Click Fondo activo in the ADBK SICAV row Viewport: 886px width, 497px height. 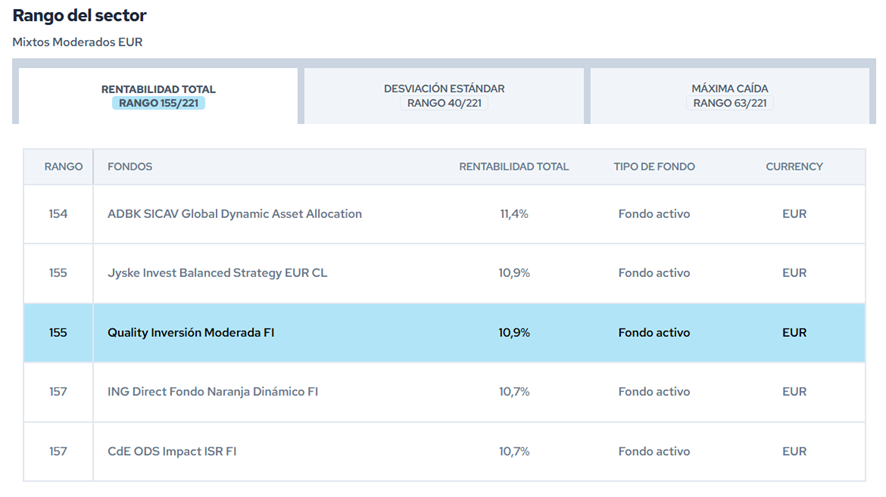(654, 214)
